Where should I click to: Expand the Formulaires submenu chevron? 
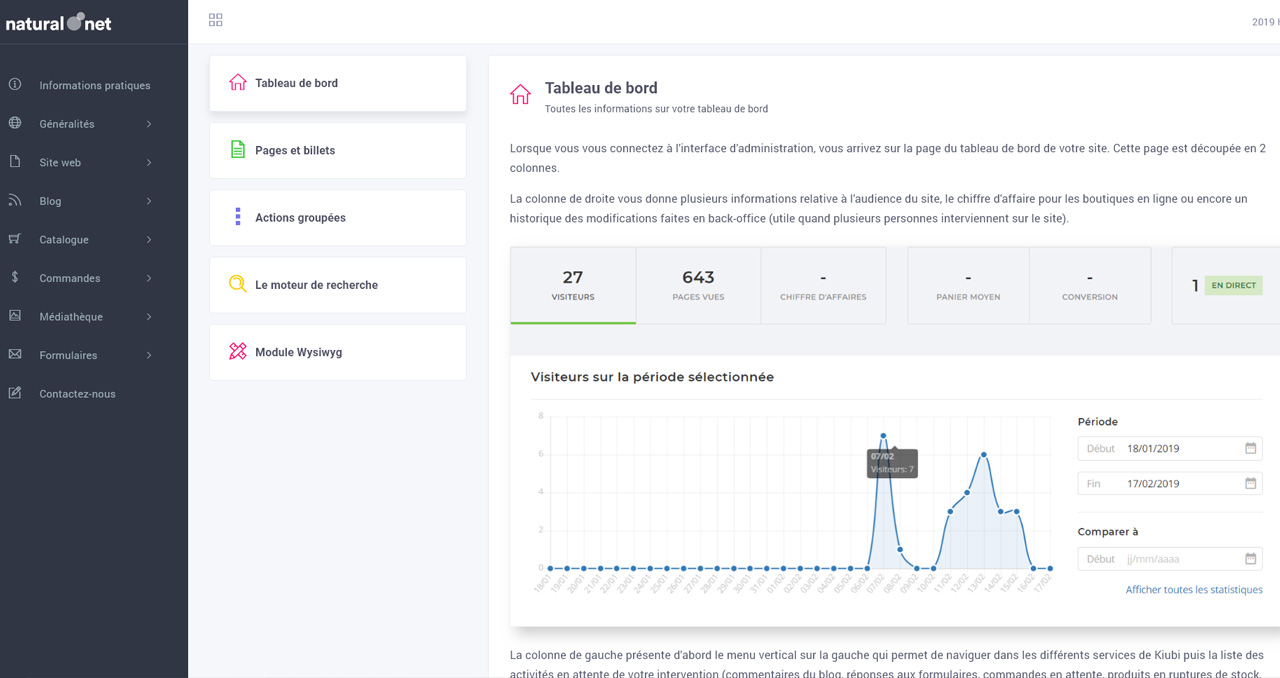(149, 355)
